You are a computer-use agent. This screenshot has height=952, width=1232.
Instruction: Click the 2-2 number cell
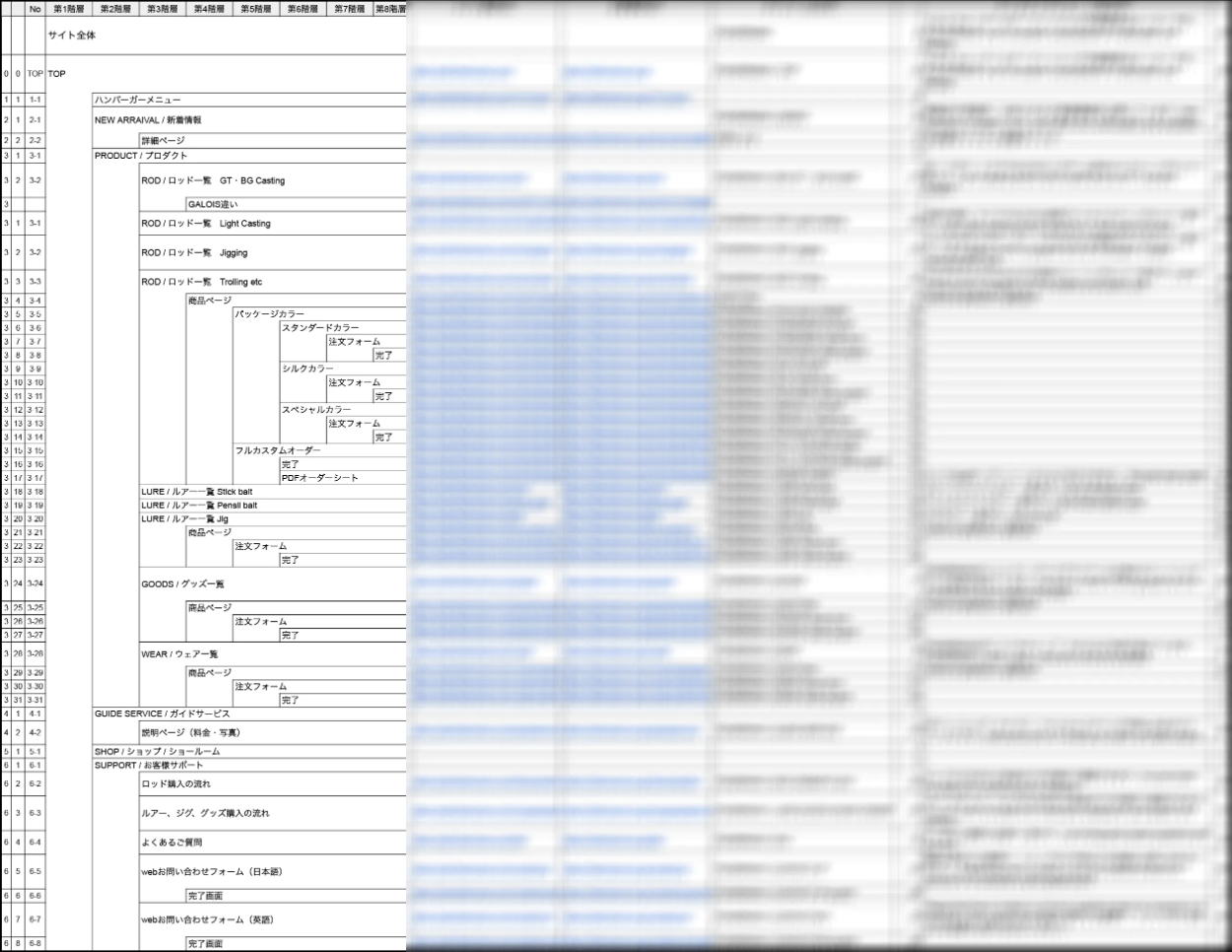coord(35,141)
